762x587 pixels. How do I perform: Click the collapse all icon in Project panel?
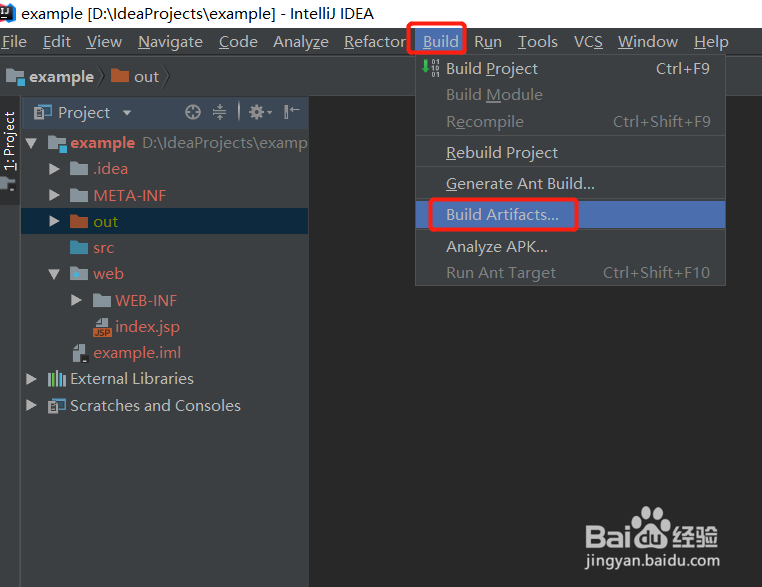pos(220,112)
